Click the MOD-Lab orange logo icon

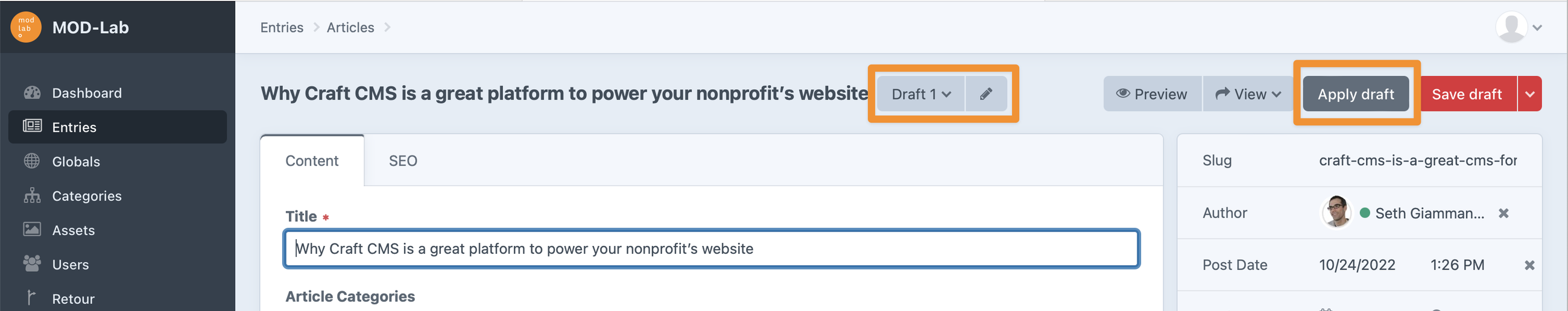[25, 27]
